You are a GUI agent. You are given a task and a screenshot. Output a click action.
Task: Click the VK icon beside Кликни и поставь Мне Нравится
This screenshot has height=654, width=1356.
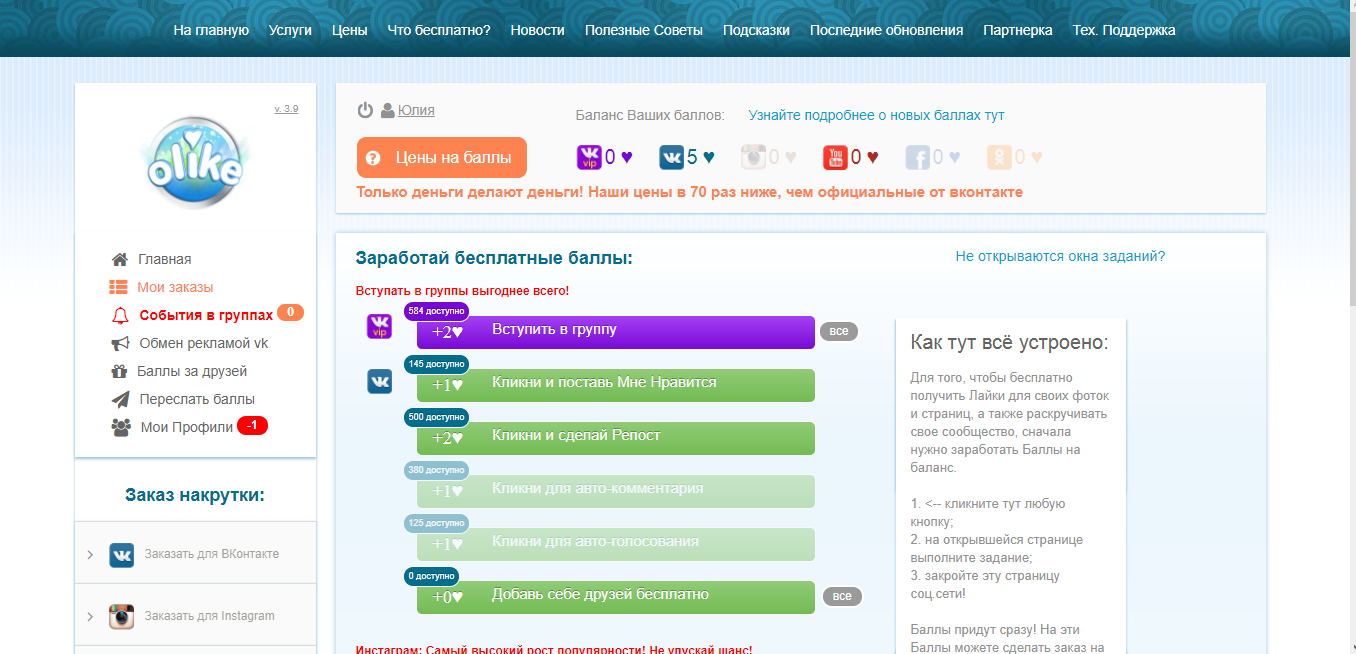pyautogui.click(x=380, y=381)
